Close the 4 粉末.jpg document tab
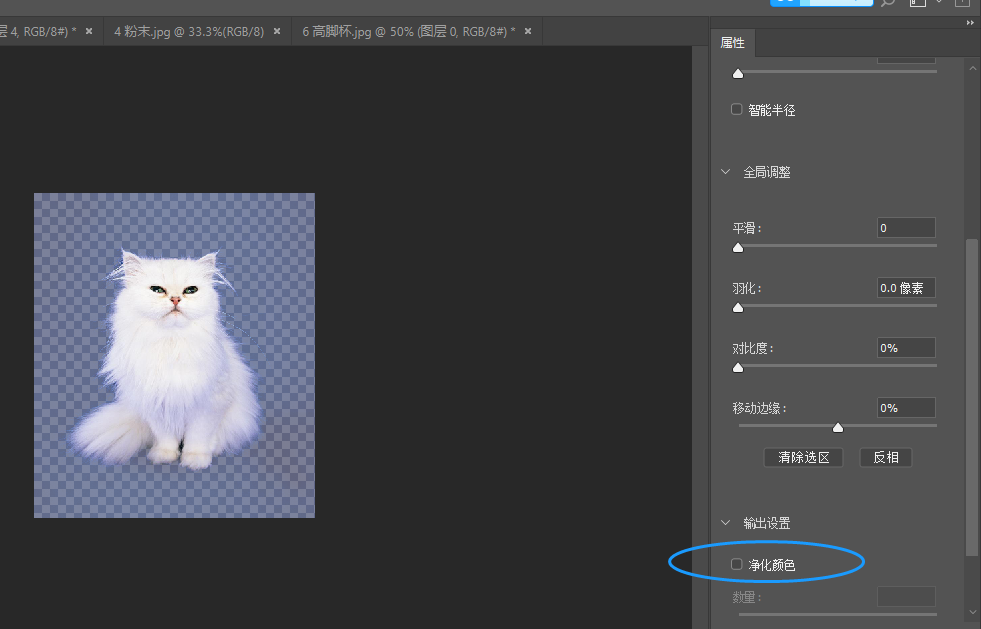The width and height of the screenshot is (981, 629). [277, 31]
